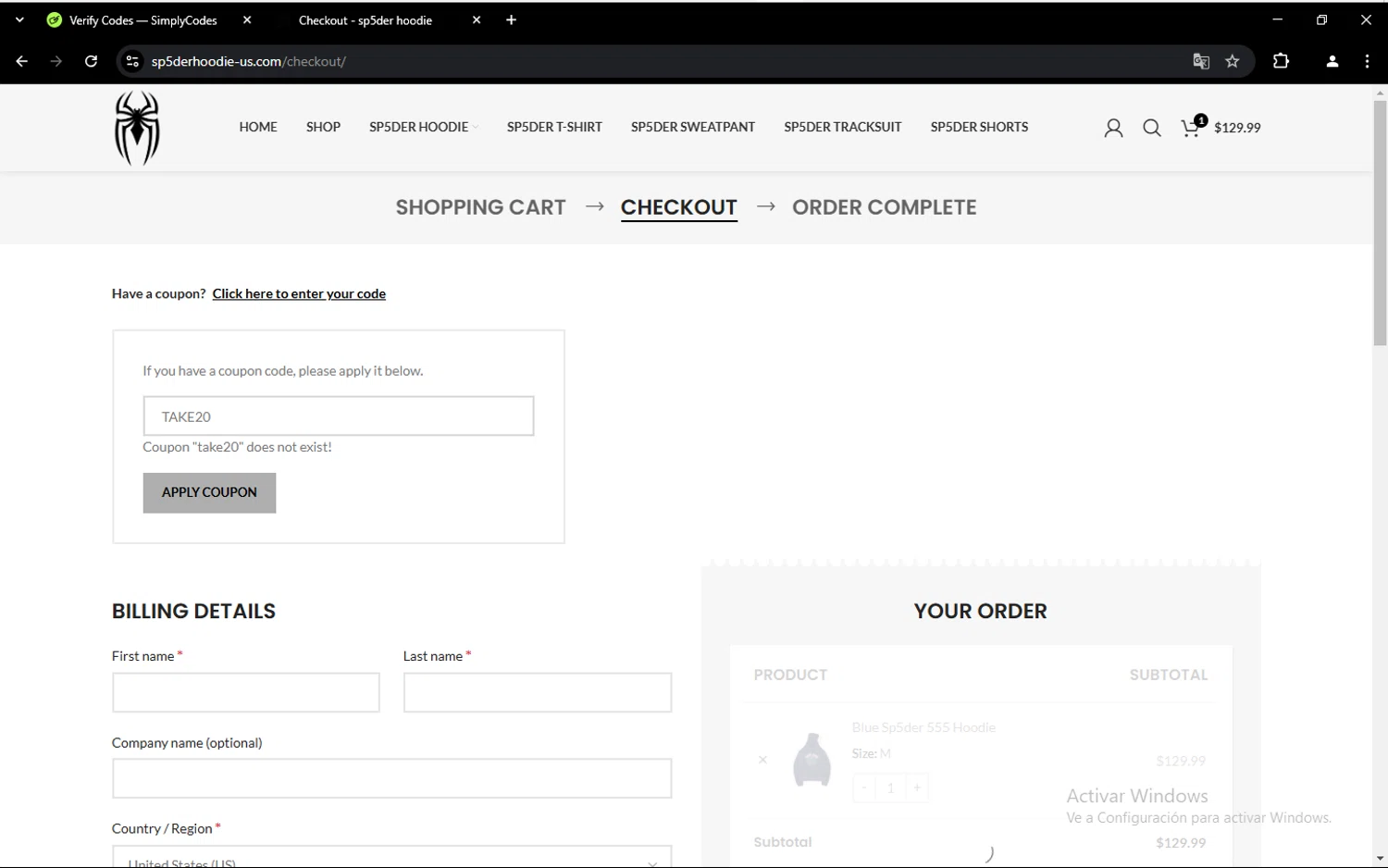
Task: Open the browser profile icon
Action: point(1332,61)
